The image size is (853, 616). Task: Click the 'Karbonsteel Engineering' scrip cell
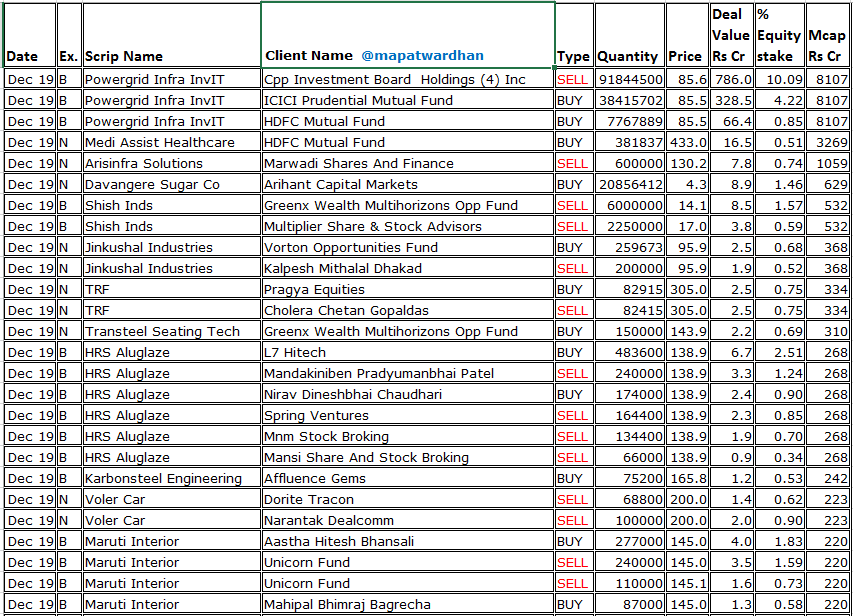click(x=171, y=479)
